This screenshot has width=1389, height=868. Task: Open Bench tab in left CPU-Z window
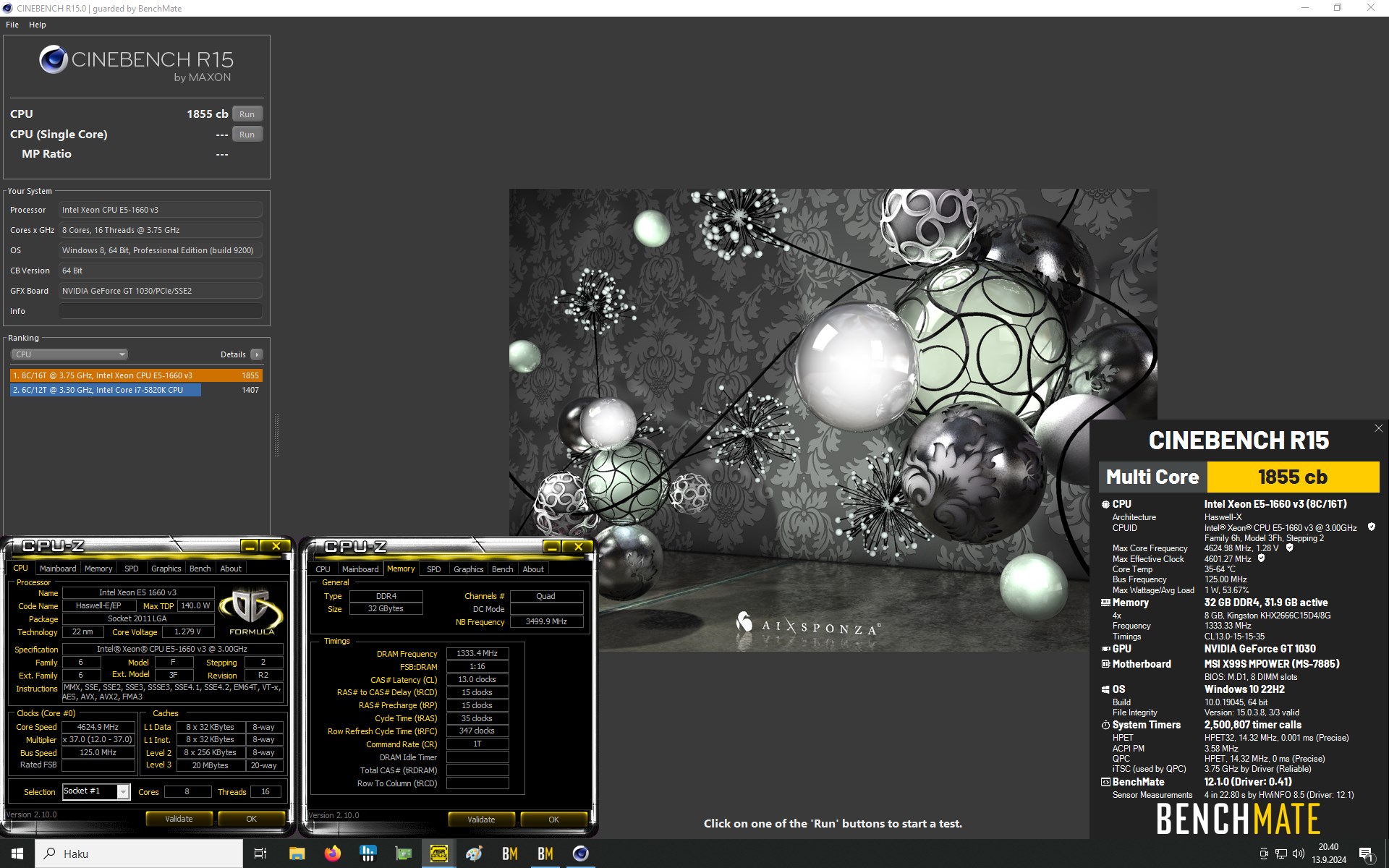(200, 569)
